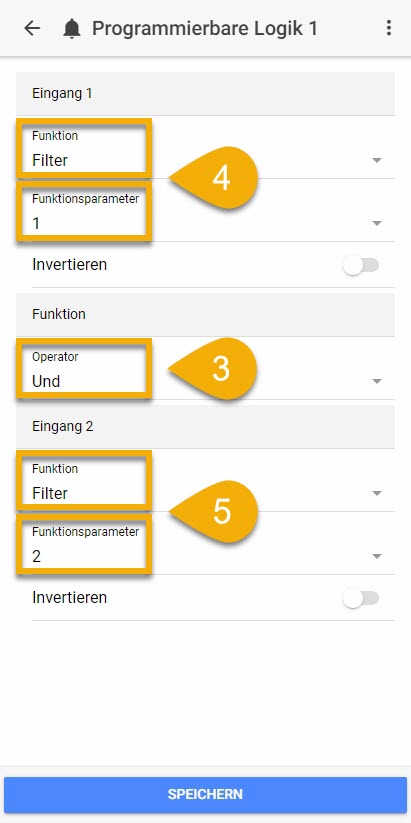Viewport: 411px width, 823px height.
Task: Click the 'Eingang 2' section header
Action: coord(205,426)
